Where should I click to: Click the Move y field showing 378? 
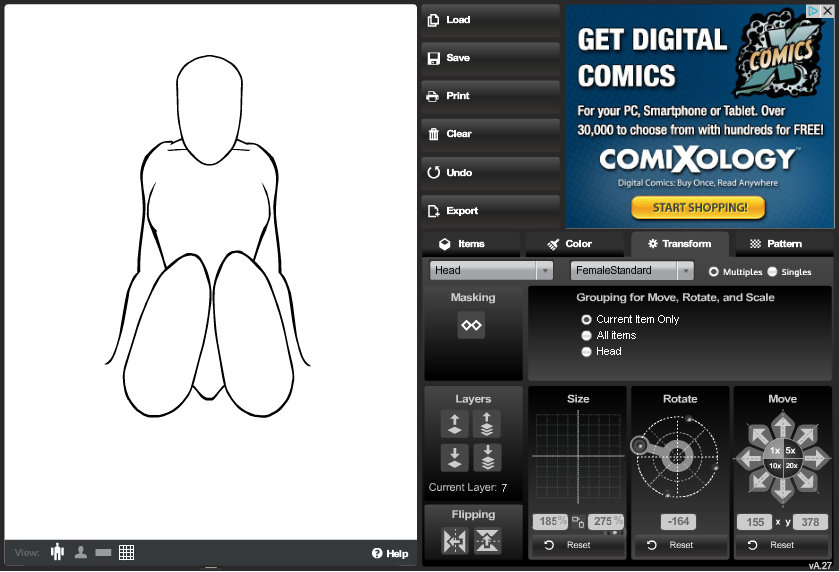coord(810,522)
